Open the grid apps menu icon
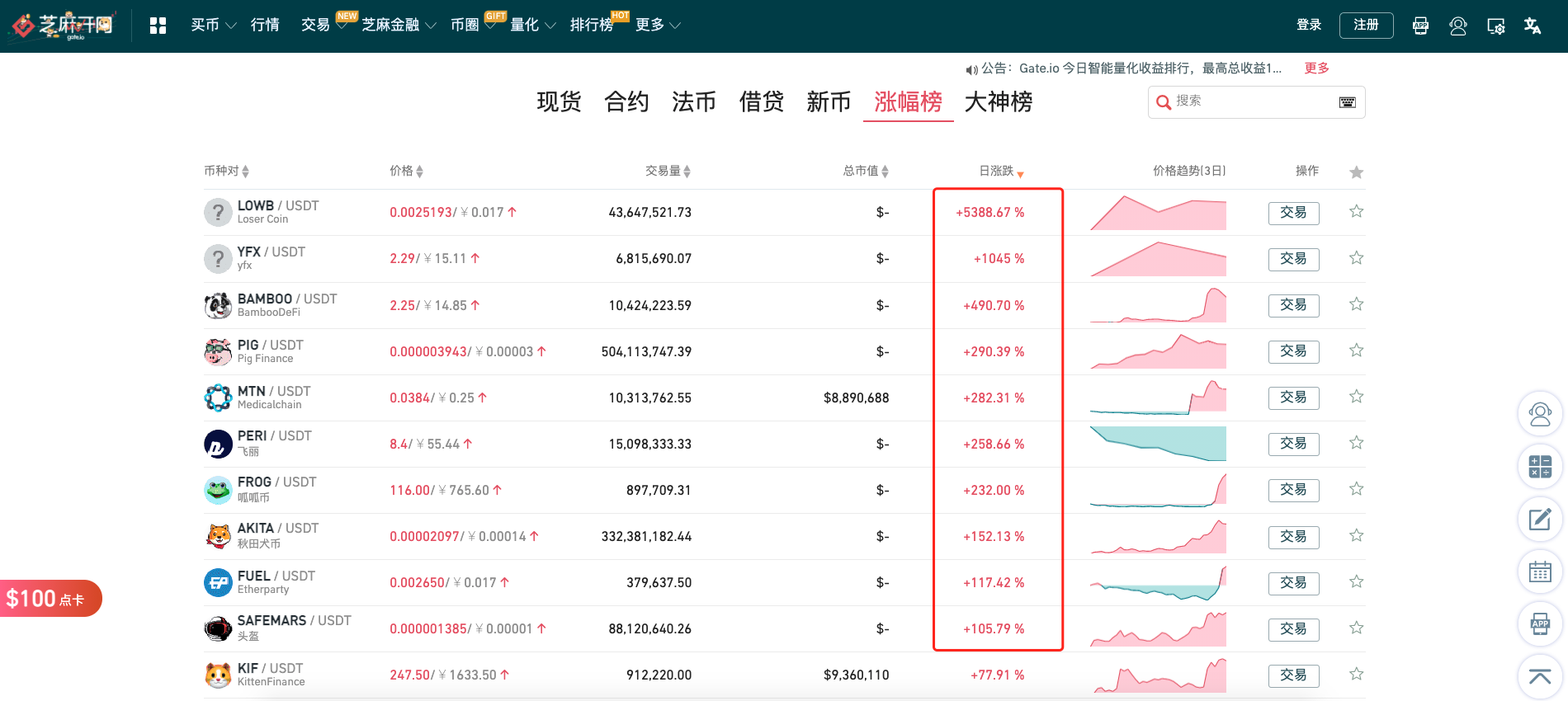This screenshot has width=1568, height=701. 158,26
